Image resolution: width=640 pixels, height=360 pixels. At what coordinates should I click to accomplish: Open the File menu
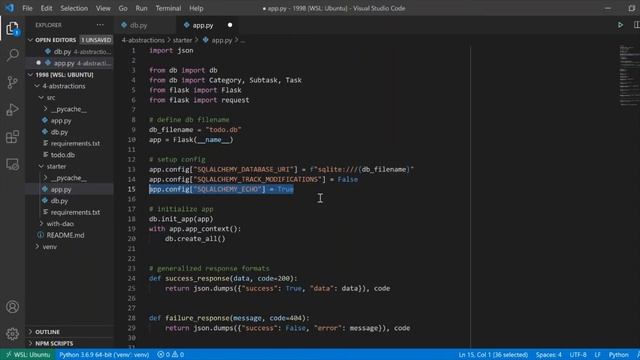[27, 8]
